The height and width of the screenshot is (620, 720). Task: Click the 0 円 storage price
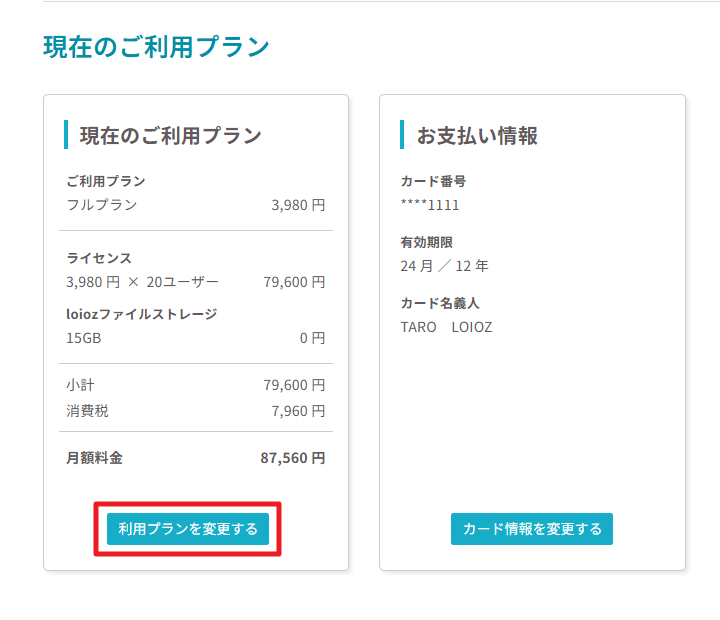pyautogui.click(x=312, y=338)
